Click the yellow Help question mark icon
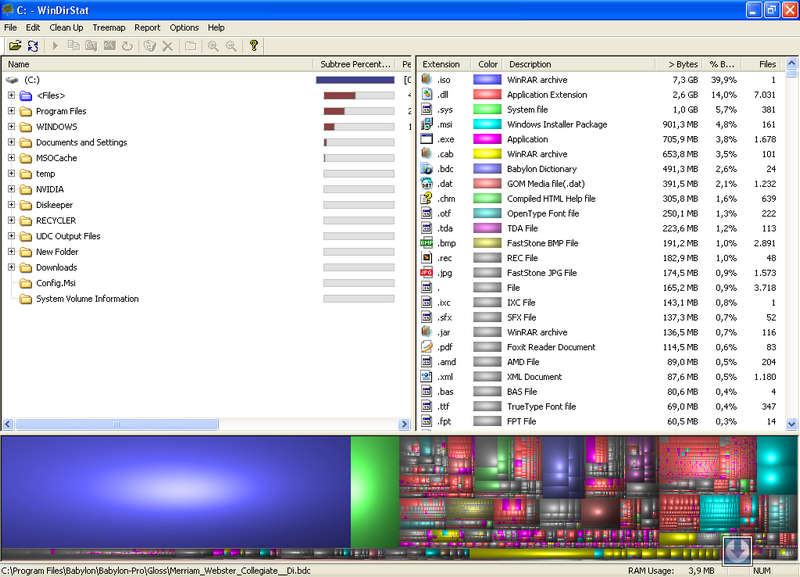This screenshot has width=800, height=577. tap(254, 46)
